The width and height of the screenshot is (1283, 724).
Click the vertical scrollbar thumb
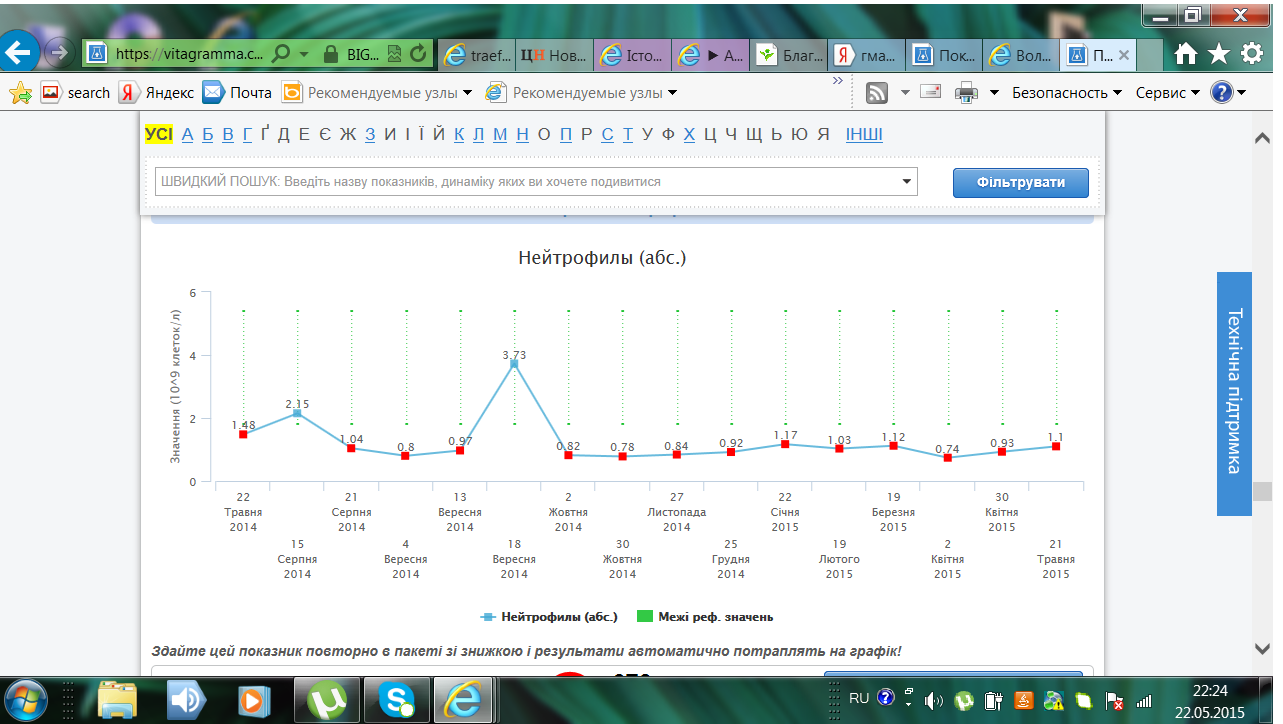(x=1262, y=491)
